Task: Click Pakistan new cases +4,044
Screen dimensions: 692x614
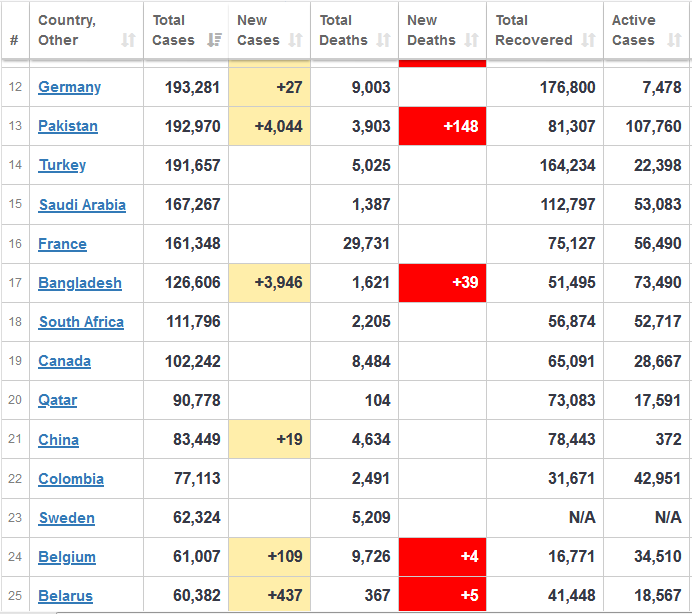Action: tap(278, 126)
